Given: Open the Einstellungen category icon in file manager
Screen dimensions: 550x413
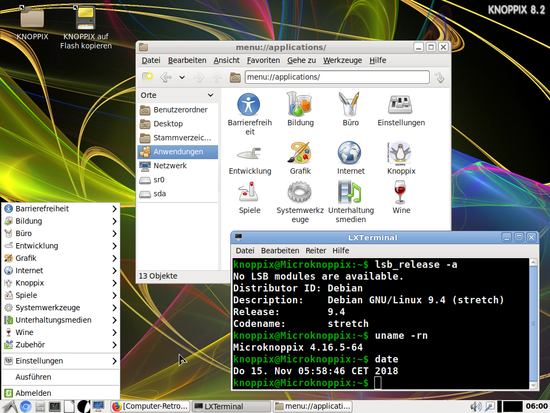Looking at the screenshot, I should pyautogui.click(x=400, y=105).
